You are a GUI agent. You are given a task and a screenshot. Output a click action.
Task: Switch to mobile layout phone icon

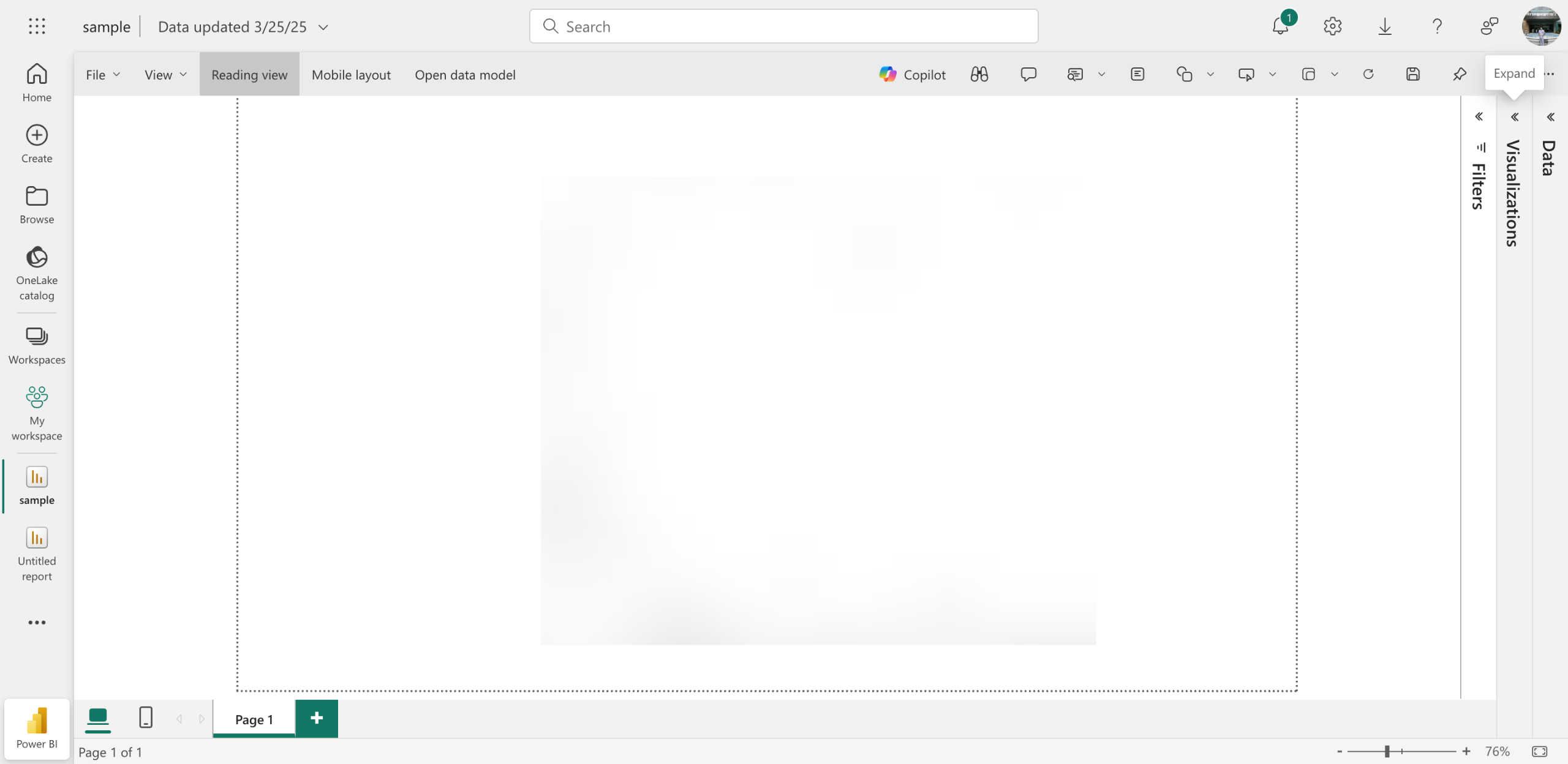[146, 717]
